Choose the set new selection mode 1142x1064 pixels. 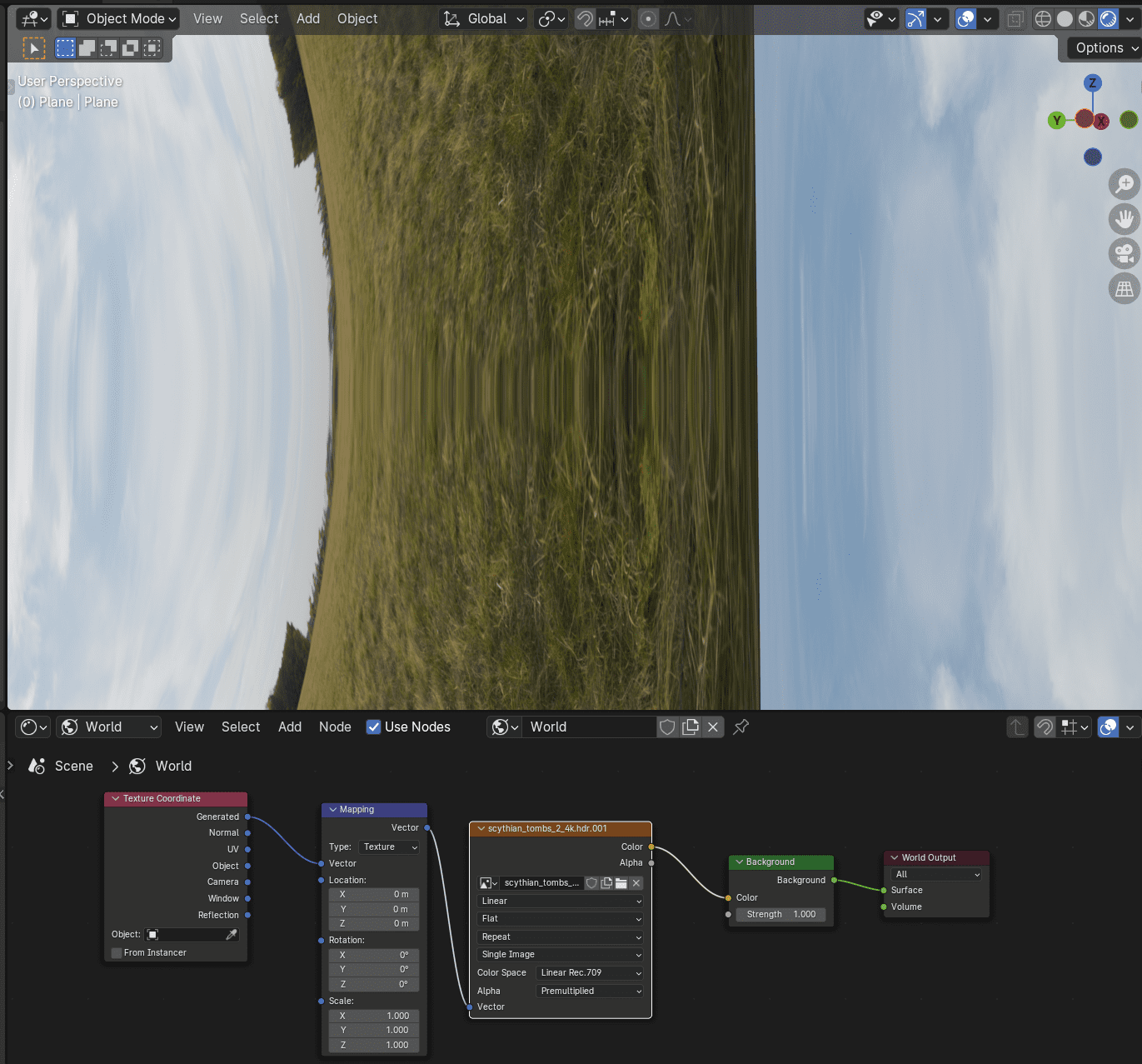[65, 48]
